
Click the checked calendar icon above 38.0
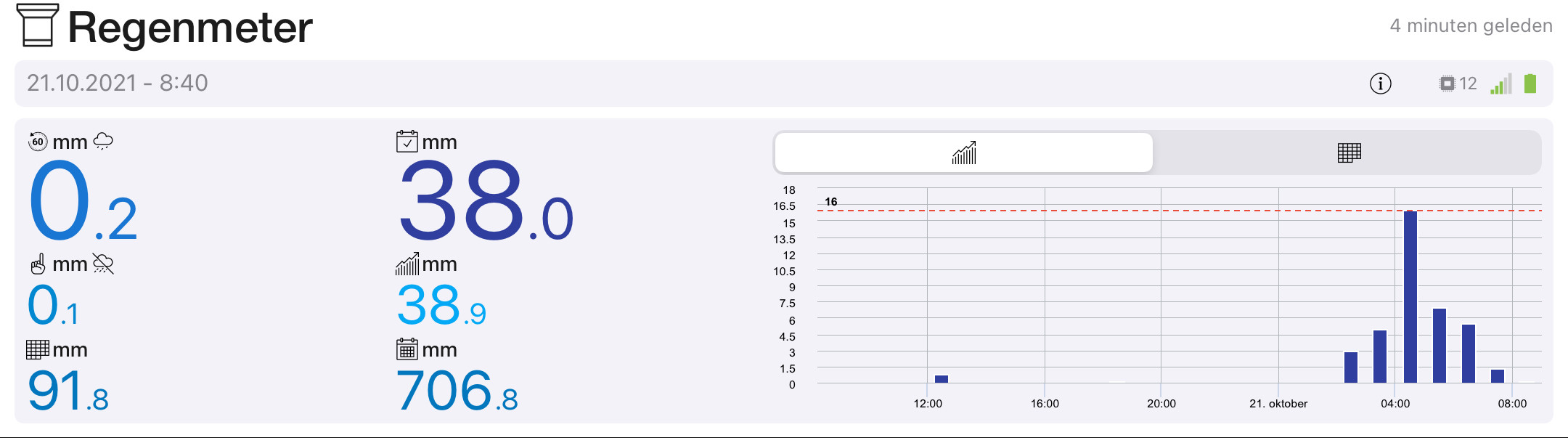[407, 141]
